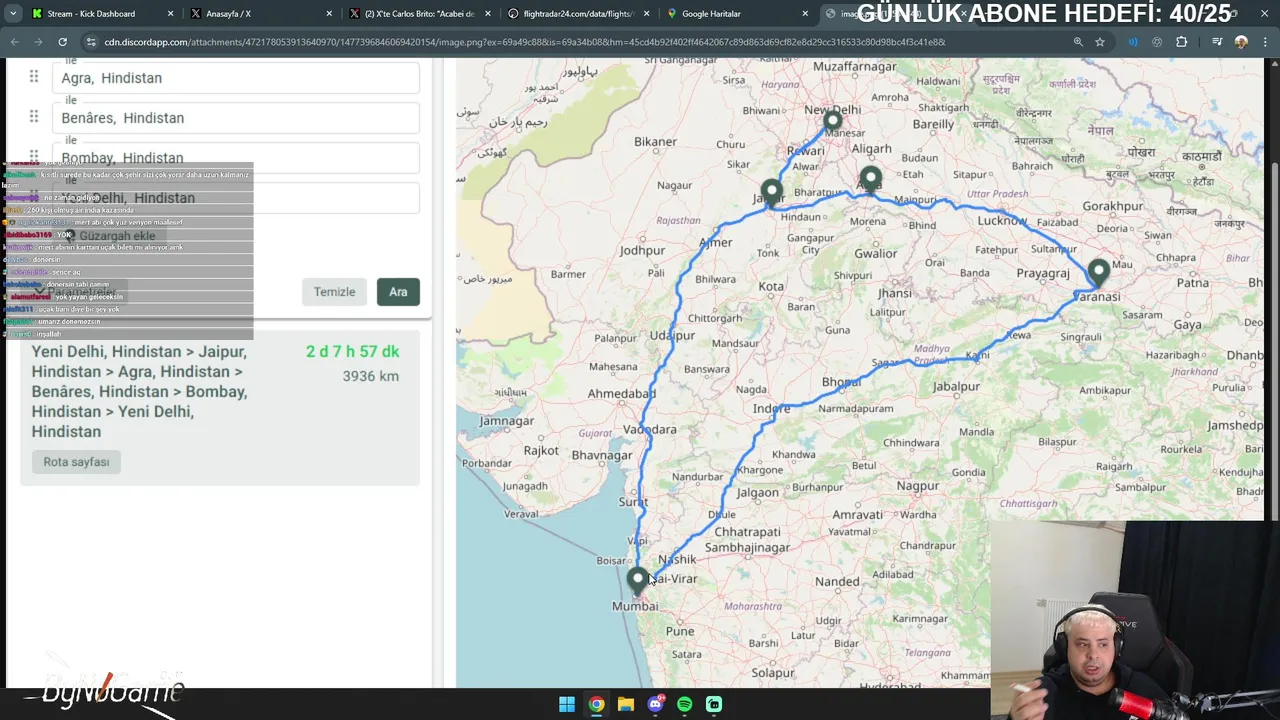Click the route summary starting "Yeni Delhi, Hindistan > Jaipur"
The height and width of the screenshot is (720, 1280).
click(139, 392)
